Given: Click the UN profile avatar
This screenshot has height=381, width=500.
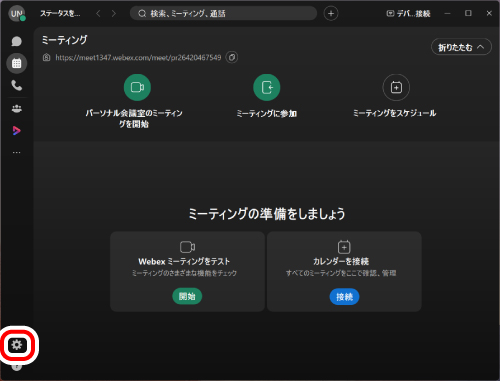Looking at the screenshot, I should 16,14.
